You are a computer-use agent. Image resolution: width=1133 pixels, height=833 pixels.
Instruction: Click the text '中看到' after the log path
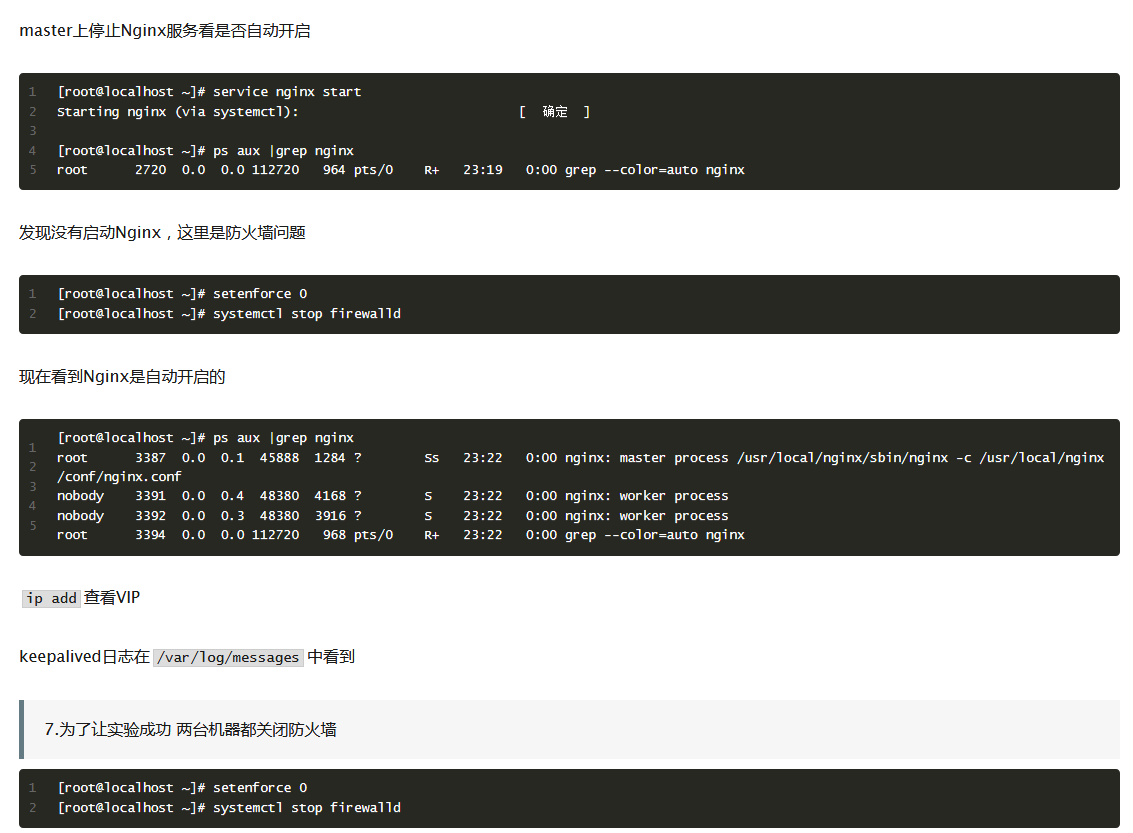pyautogui.click(x=331, y=657)
